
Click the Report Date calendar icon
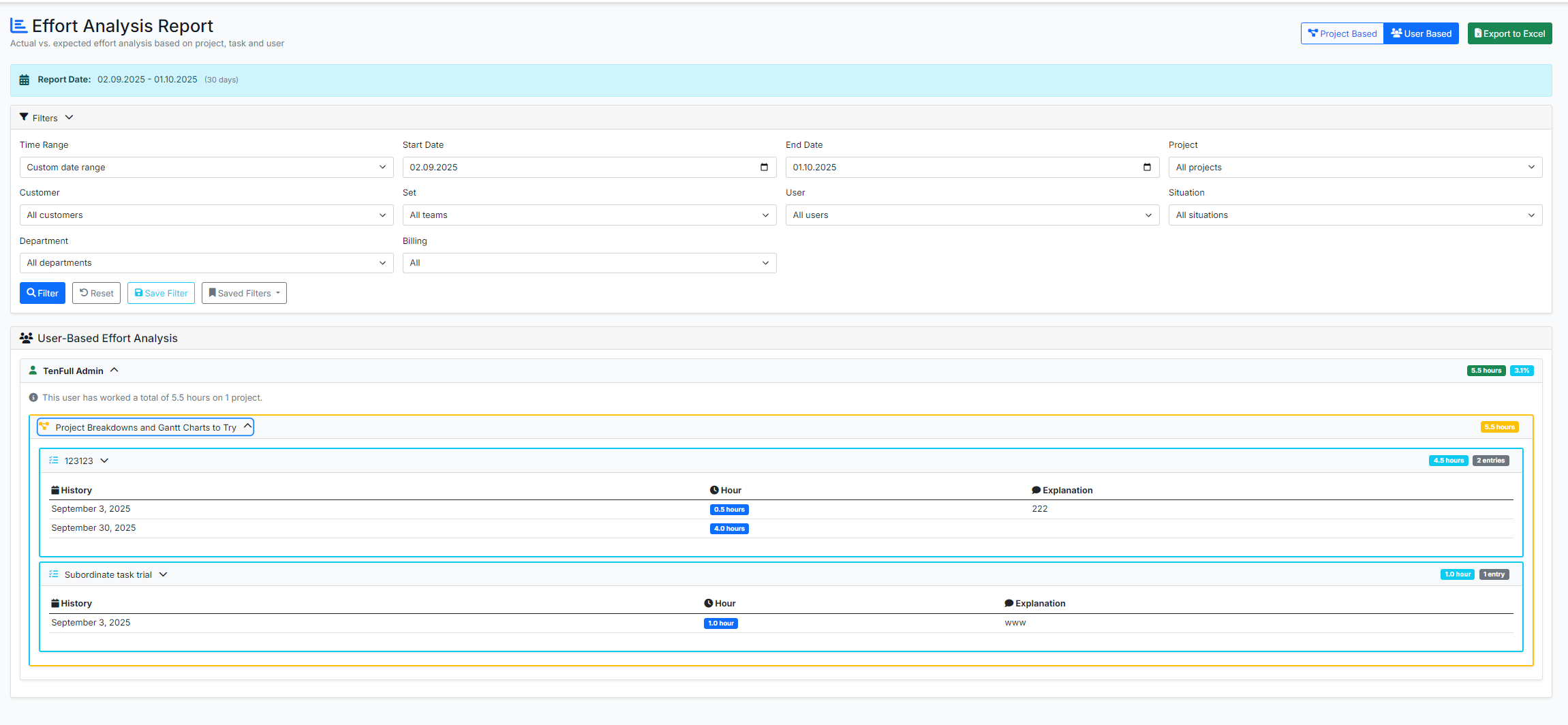(25, 80)
